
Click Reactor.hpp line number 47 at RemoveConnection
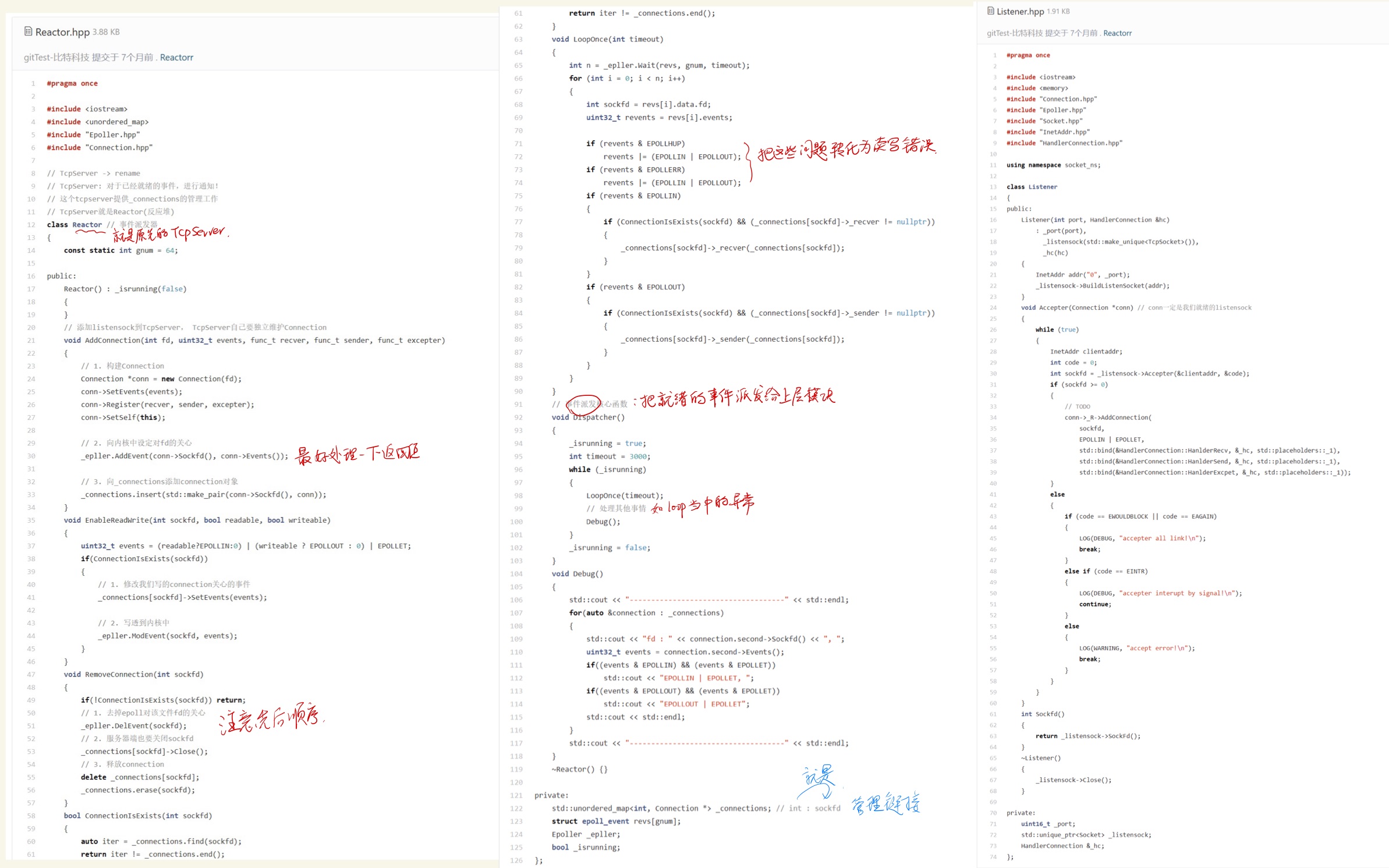tap(31, 675)
